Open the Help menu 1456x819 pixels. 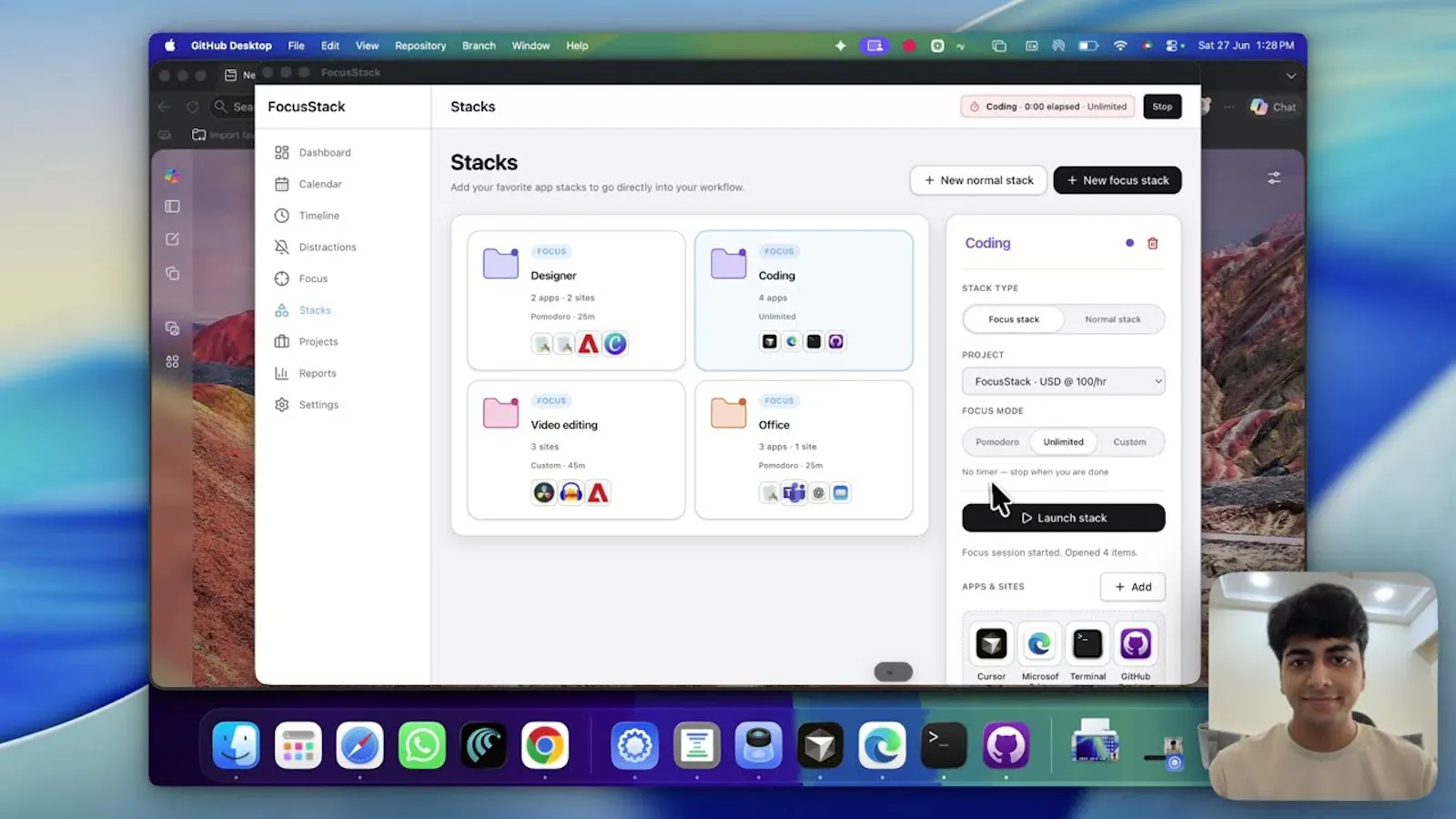click(577, 45)
